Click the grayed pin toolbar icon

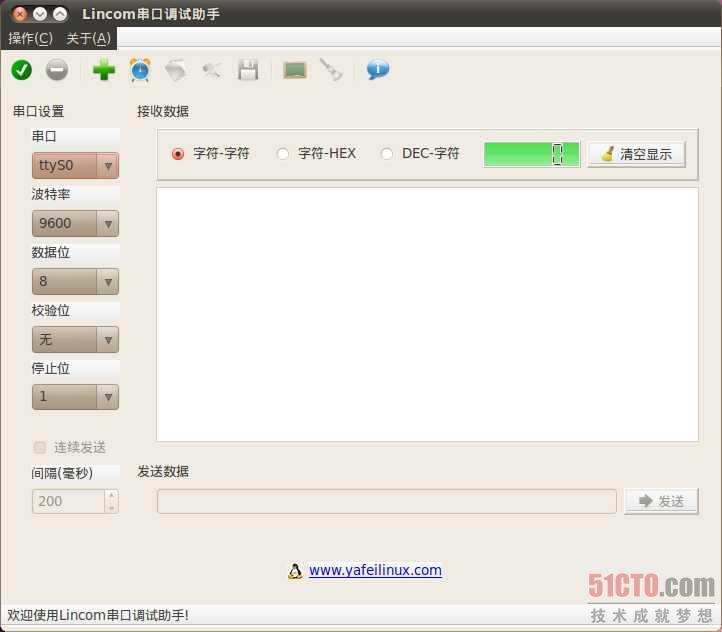pyautogui.click(x=212, y=70)
